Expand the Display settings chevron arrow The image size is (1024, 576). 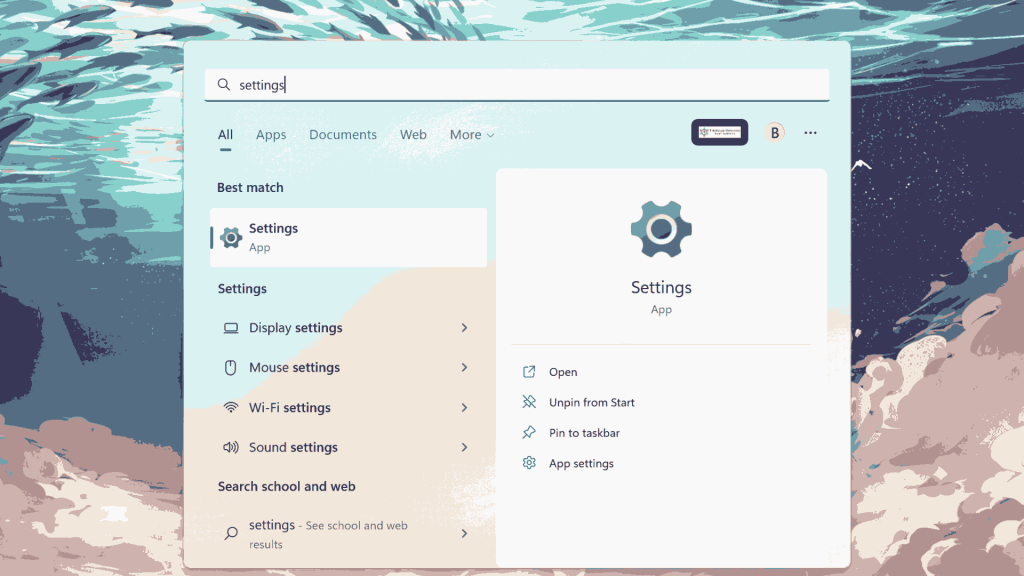(x=464, y=328)
